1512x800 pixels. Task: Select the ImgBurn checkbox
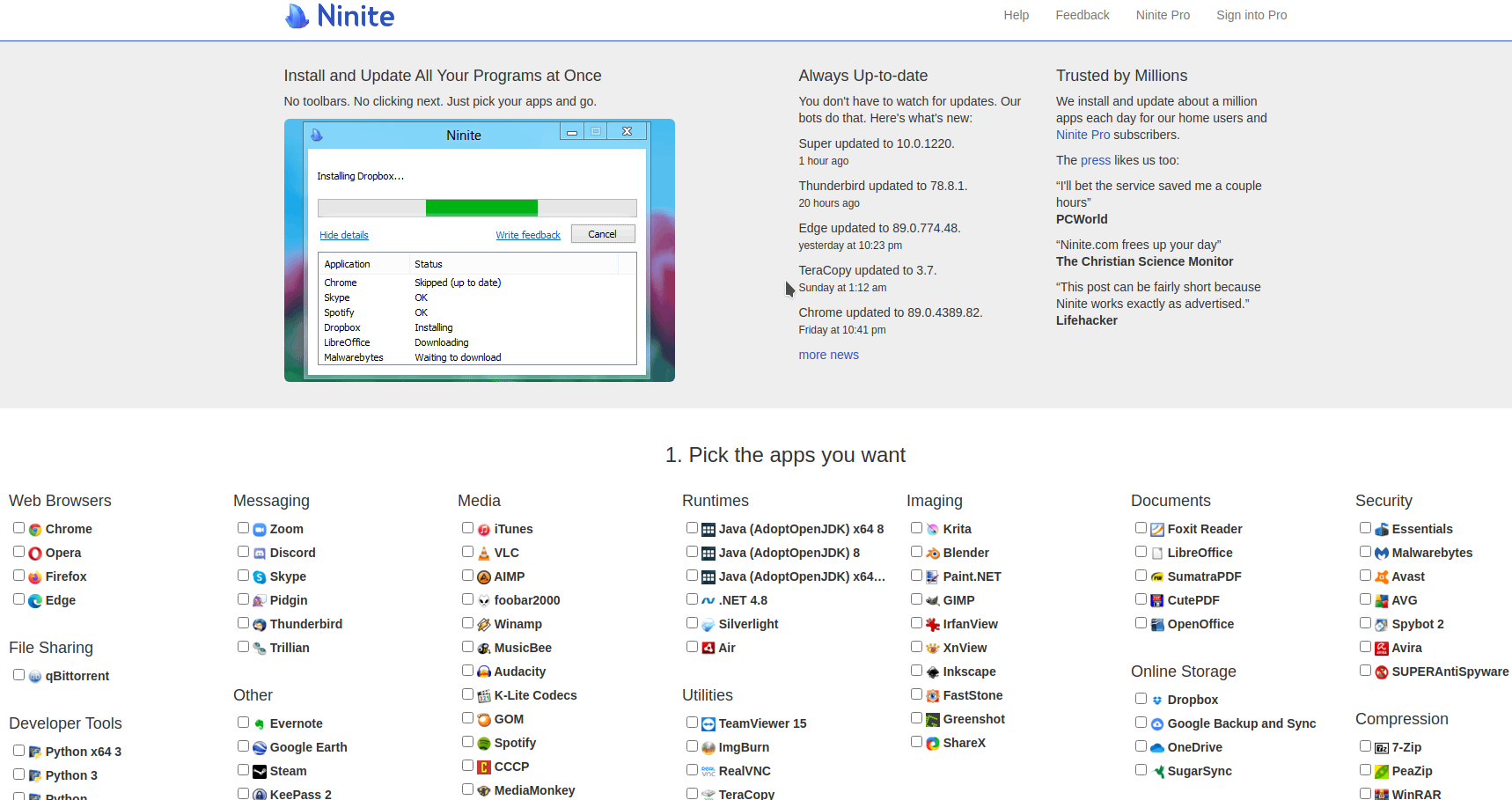click(692, 746)
